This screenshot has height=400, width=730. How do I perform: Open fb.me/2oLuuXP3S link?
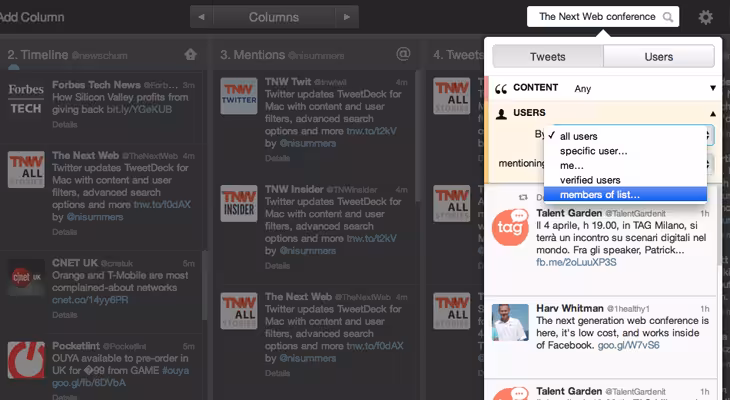point(576,262)
